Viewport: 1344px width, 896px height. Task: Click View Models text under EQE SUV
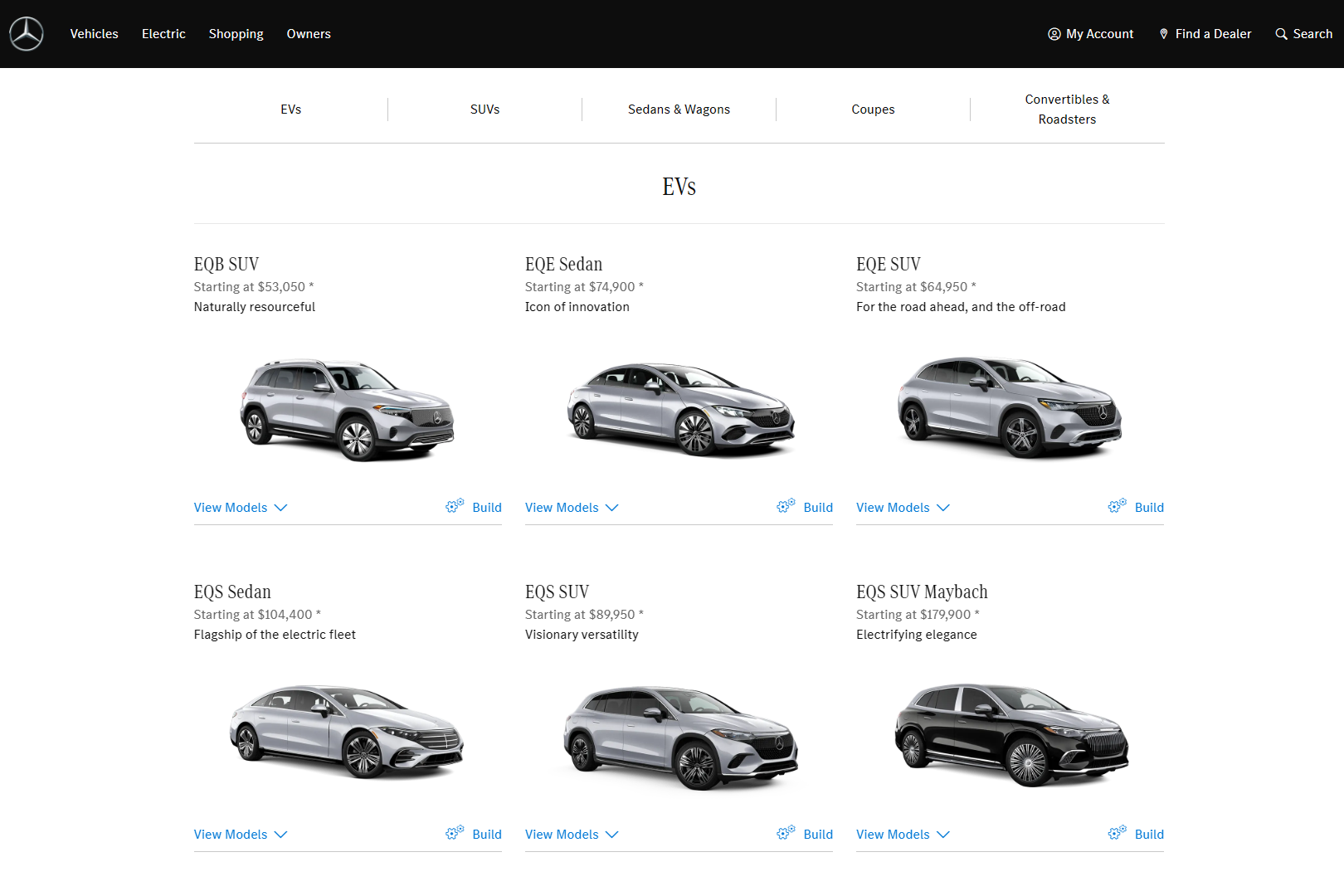(x=893, y=508)
